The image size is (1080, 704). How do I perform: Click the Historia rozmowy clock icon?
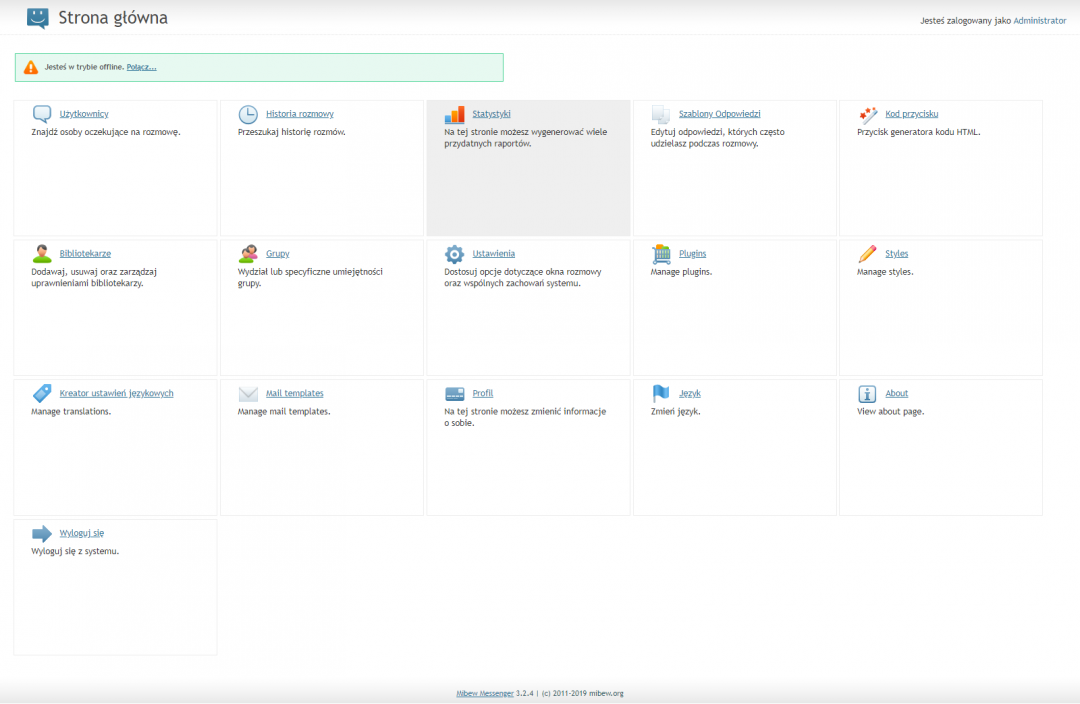pyautogui.click(x=248, y=114)
